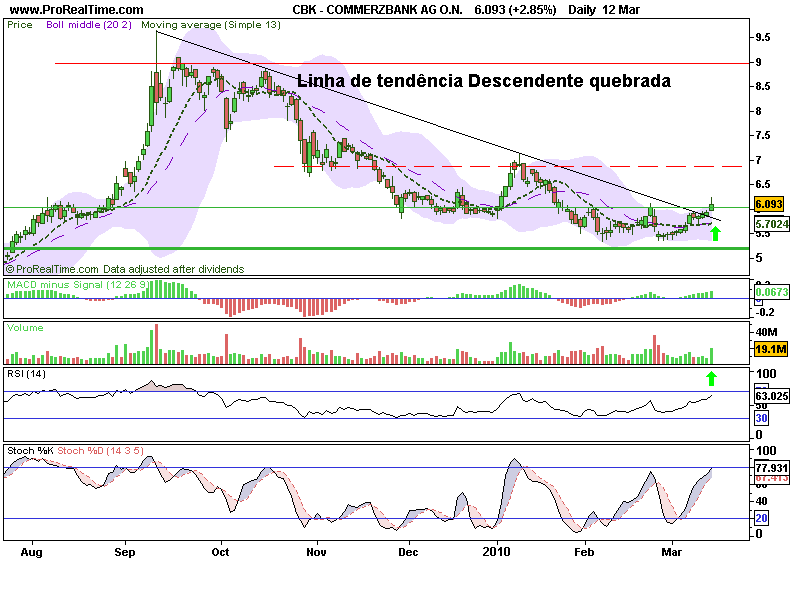Click the 8.5 price axis label
Screen dimensions: 800x600
coord(763,86)
